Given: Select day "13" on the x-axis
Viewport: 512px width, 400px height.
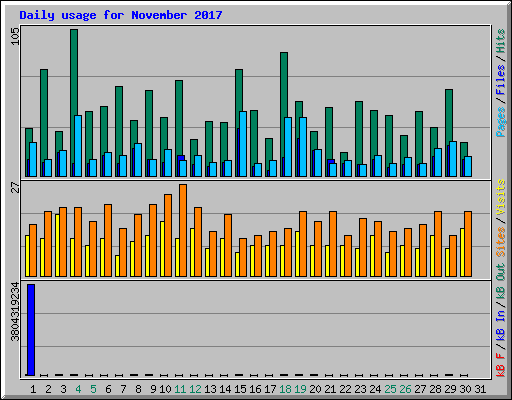Looking at the screenshot, I should (210, 389).
